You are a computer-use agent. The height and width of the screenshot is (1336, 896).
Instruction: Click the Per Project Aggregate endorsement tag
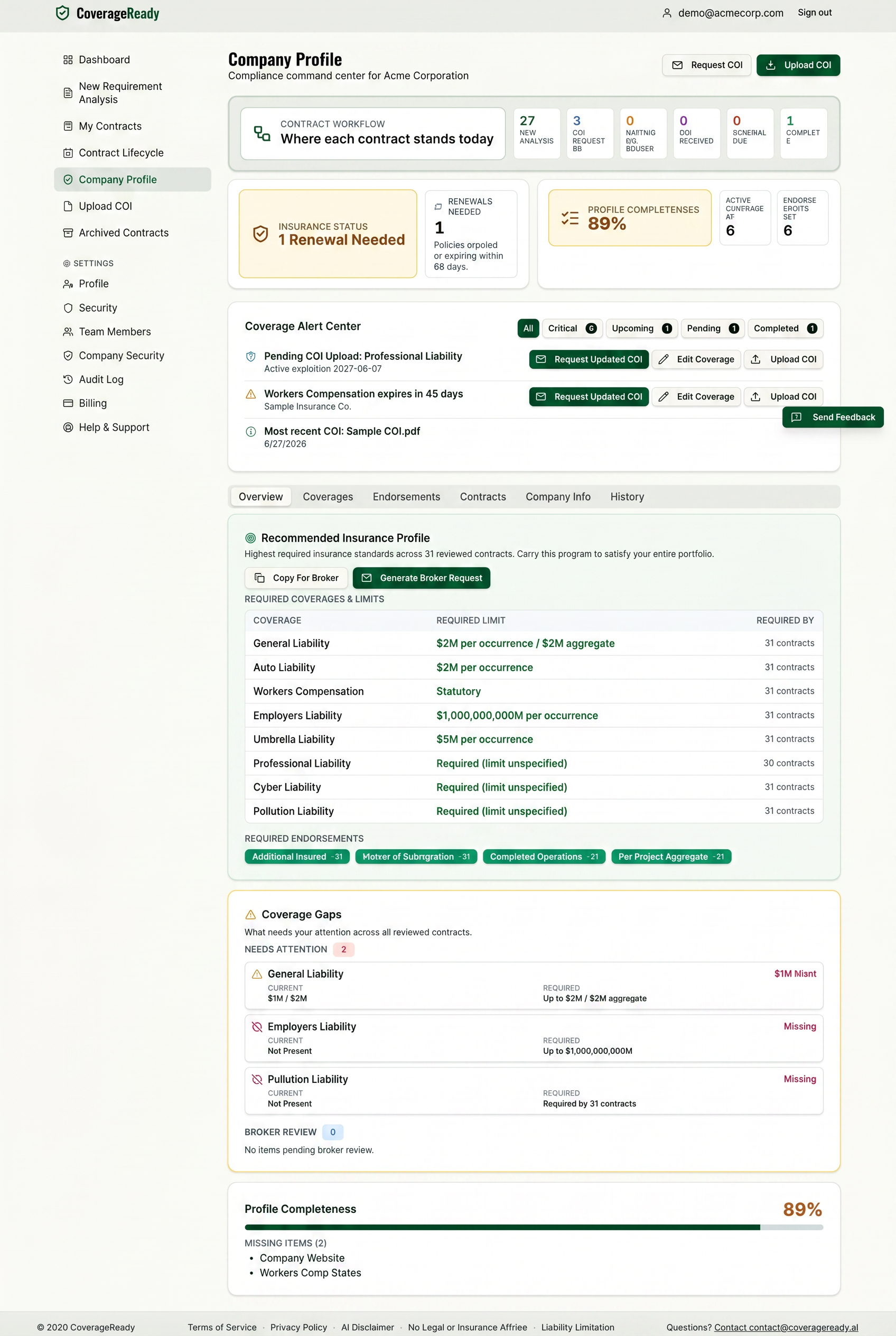point(671,857)
